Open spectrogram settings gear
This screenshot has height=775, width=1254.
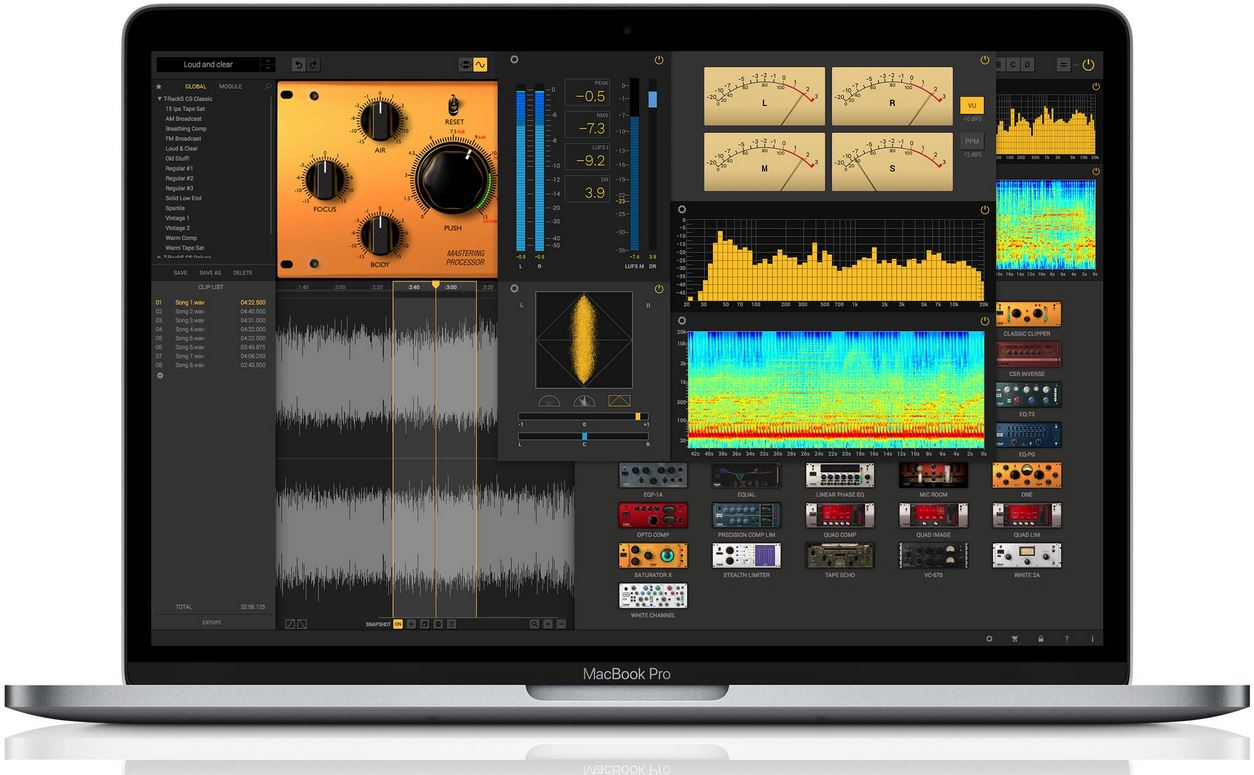pyautogui.click(x=682, y=321)
